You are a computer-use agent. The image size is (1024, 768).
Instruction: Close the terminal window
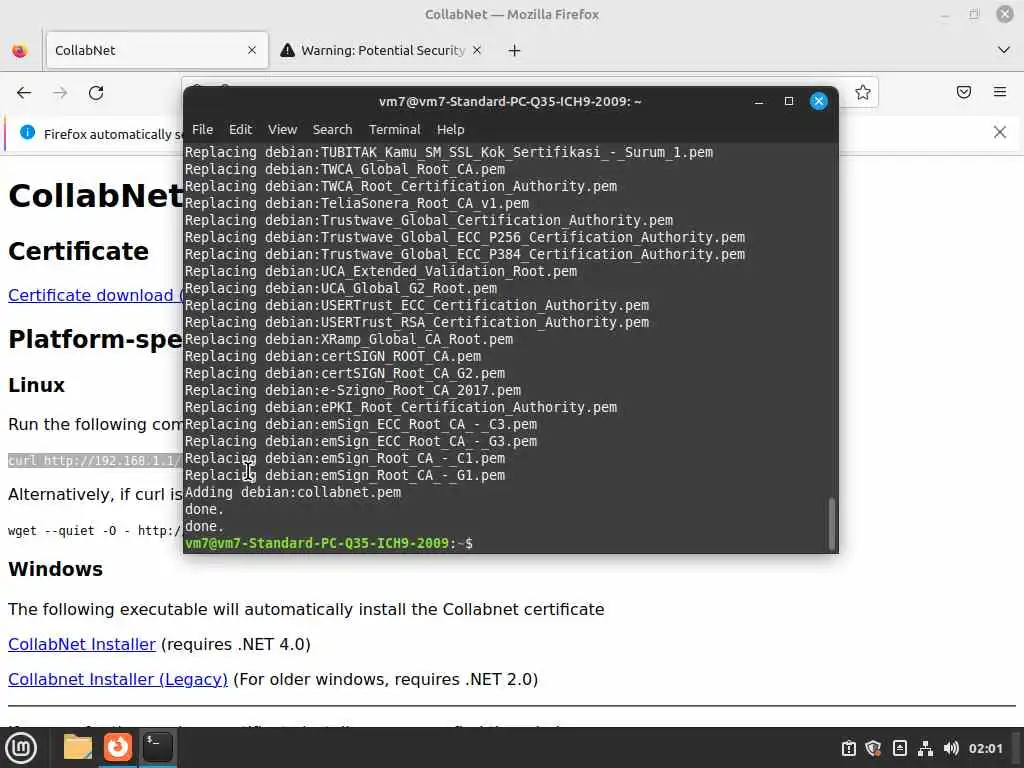point(819,101)
